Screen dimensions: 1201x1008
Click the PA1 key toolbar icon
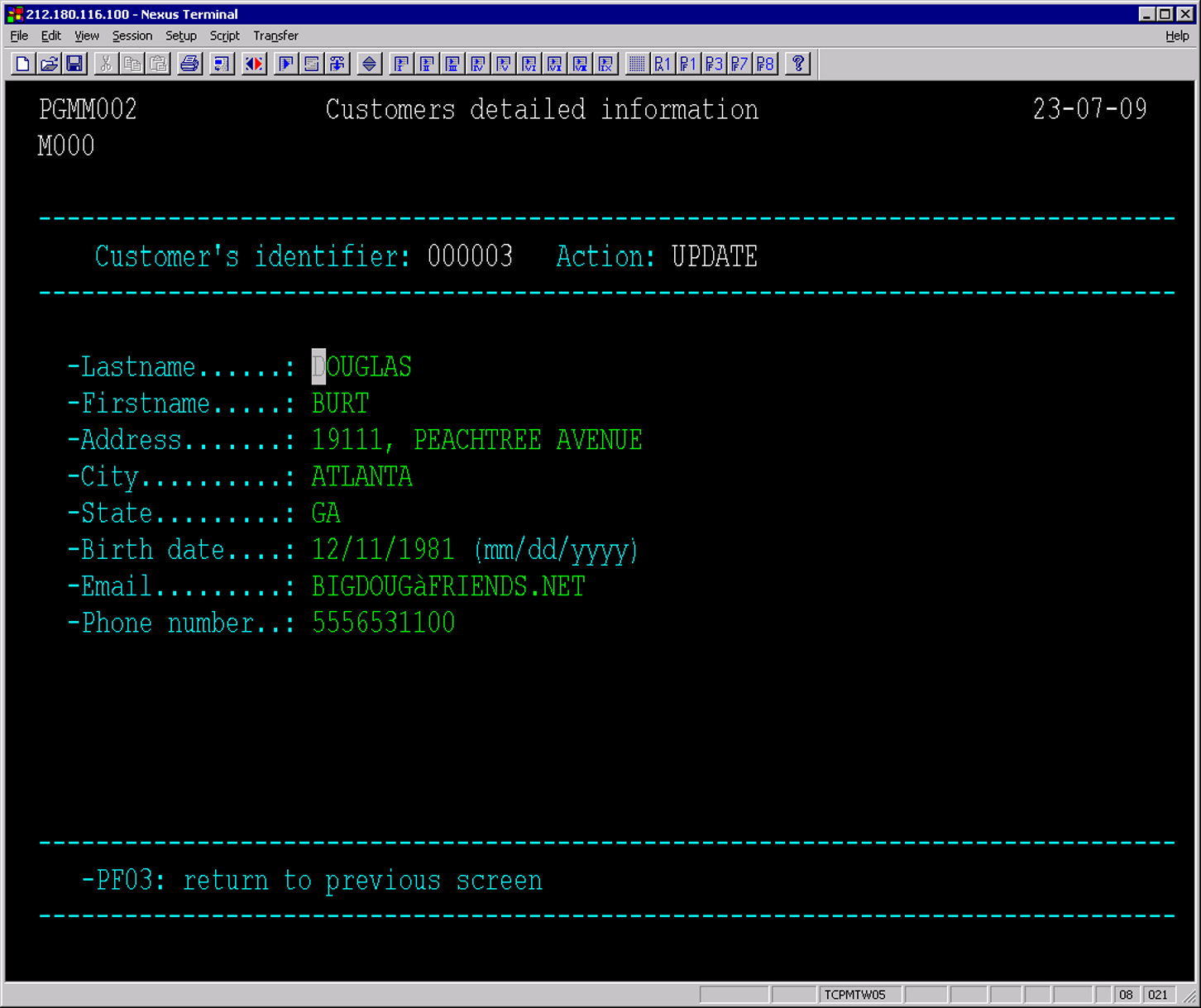663,64
